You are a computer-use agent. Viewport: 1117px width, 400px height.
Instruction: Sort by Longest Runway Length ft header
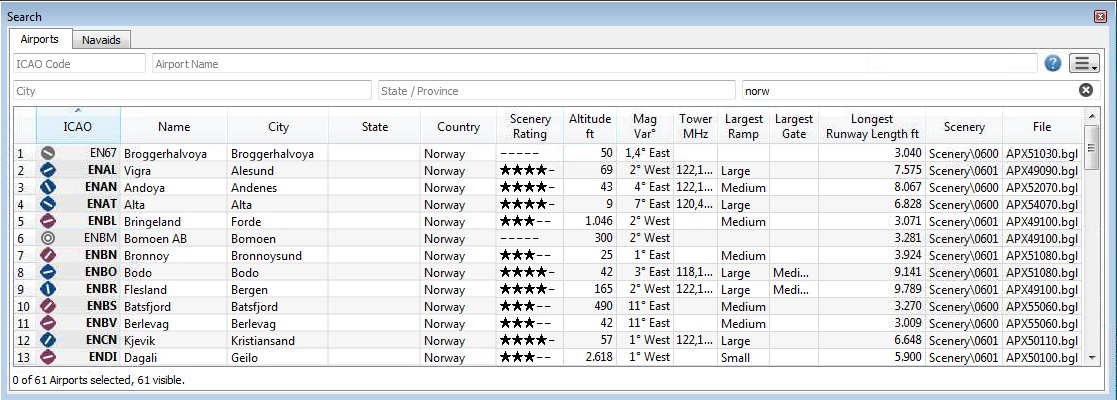click(x=872, y=126)
